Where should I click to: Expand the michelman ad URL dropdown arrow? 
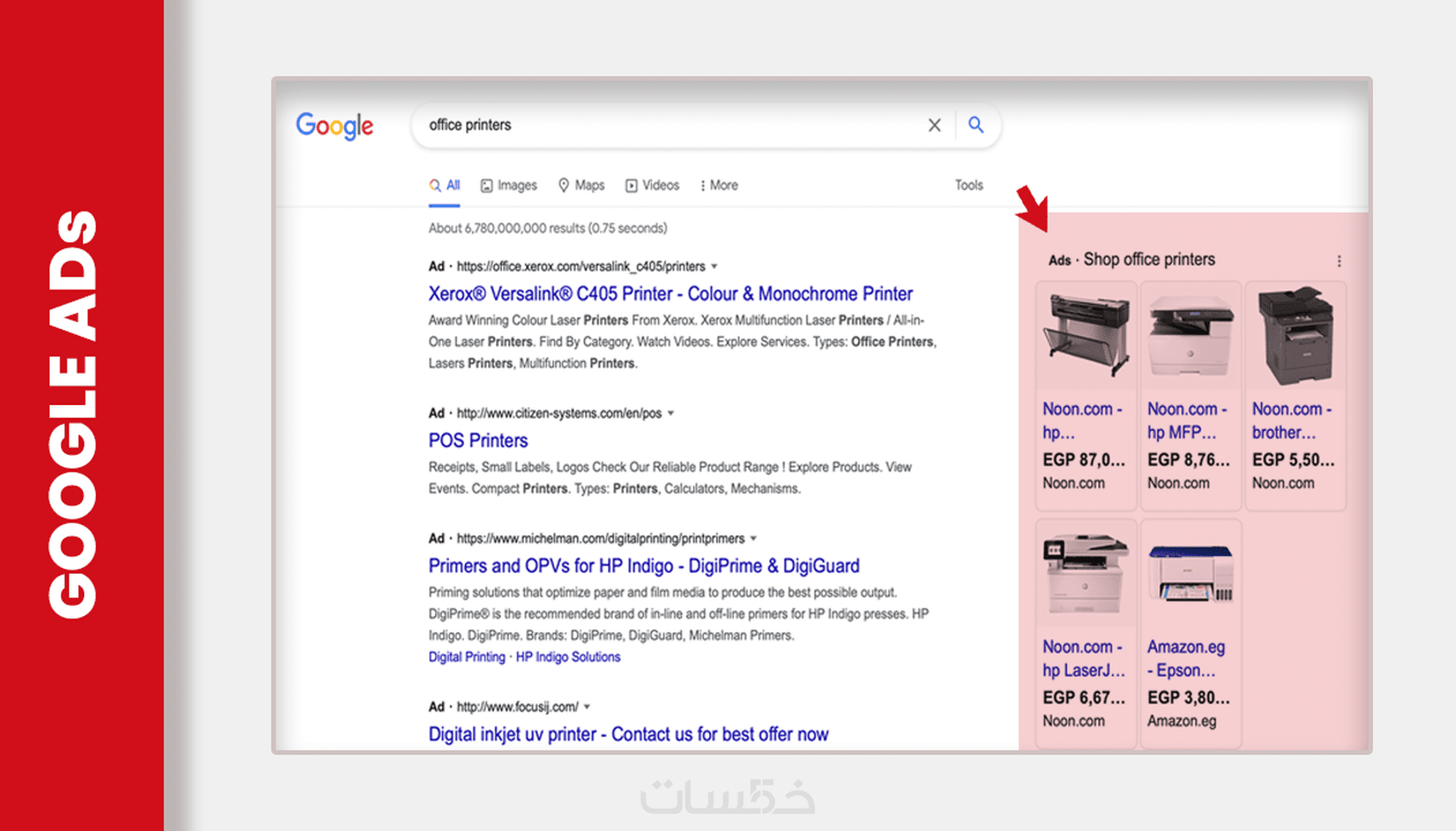(754, 539)
